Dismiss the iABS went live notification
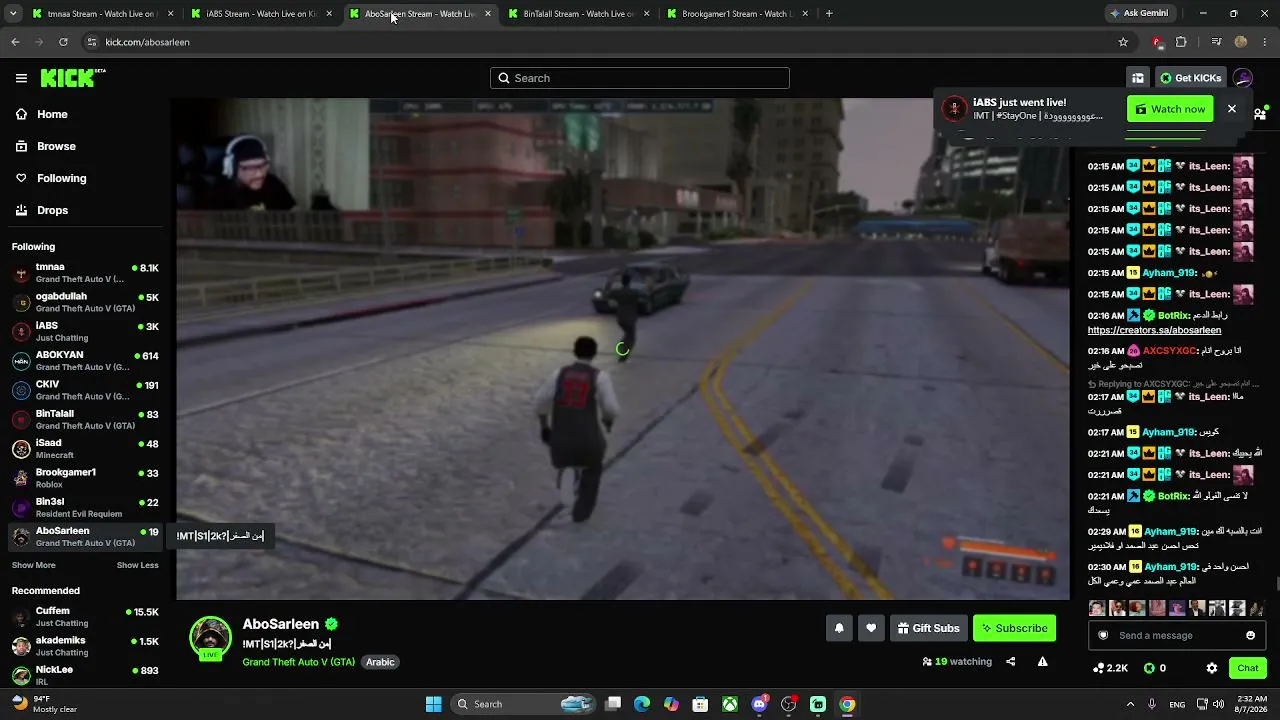The image size is (1280, 720). 1232,109
